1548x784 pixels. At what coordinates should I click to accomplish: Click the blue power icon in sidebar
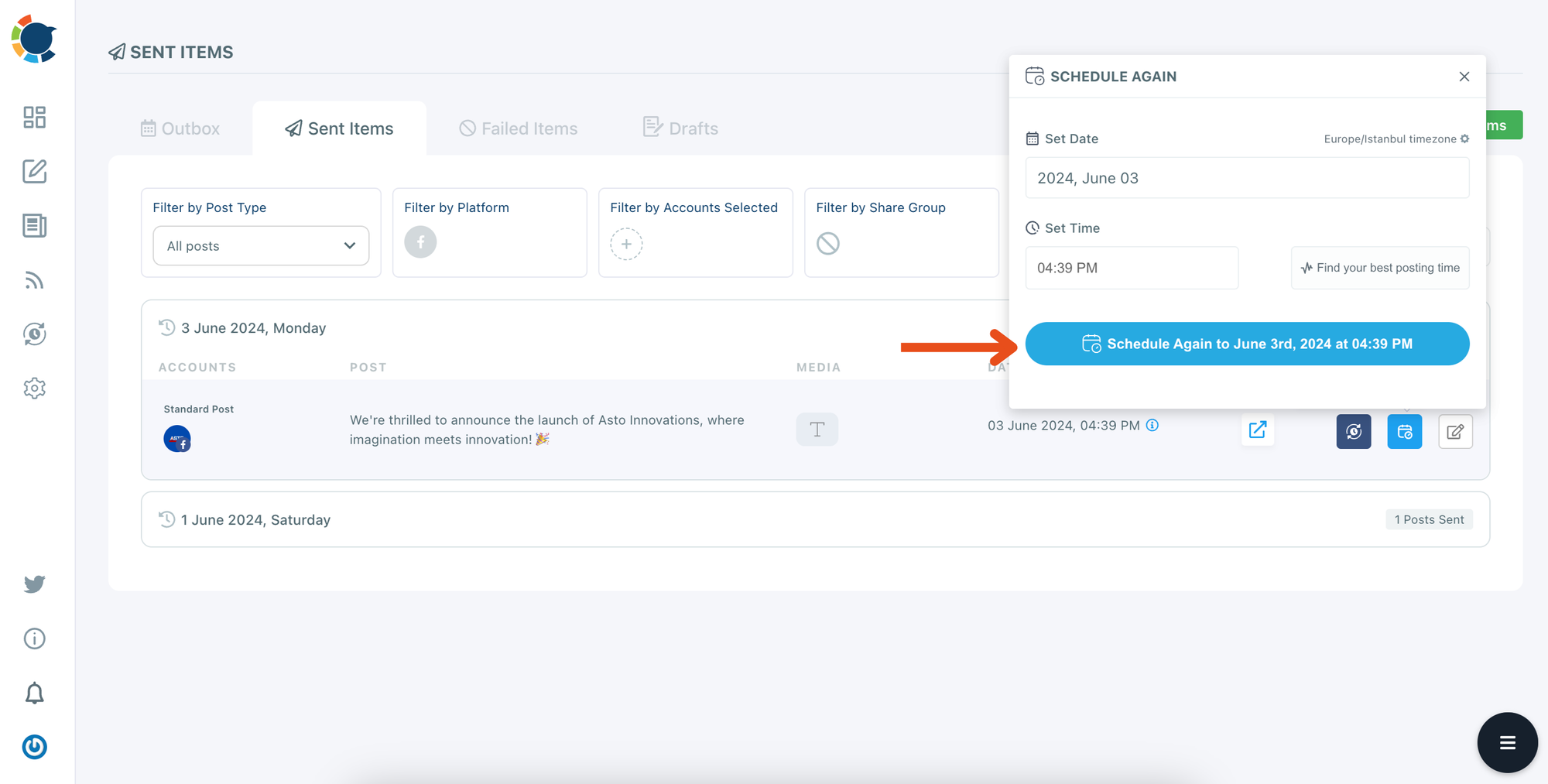point(35,747)
